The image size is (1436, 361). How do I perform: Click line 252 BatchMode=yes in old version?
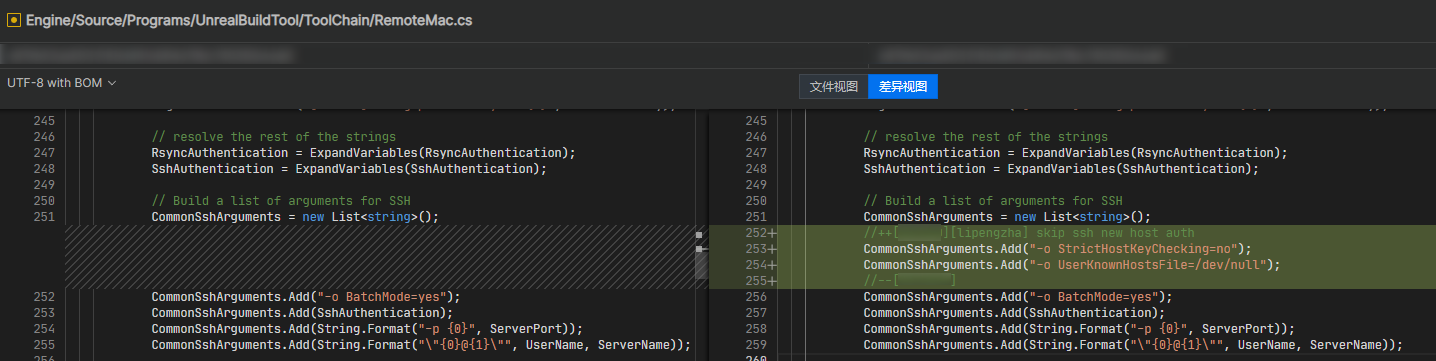pyautogui.click(x=305, y=297)
